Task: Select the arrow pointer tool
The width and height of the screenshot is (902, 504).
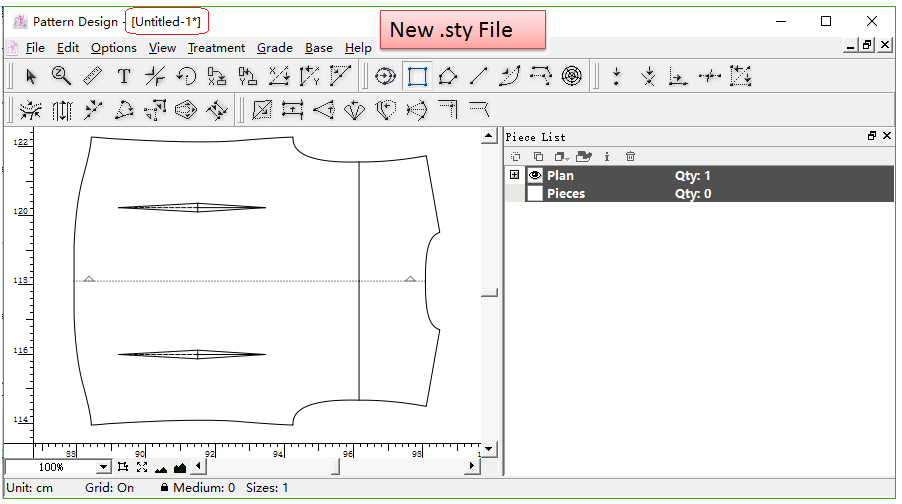Action: (31, 76)
